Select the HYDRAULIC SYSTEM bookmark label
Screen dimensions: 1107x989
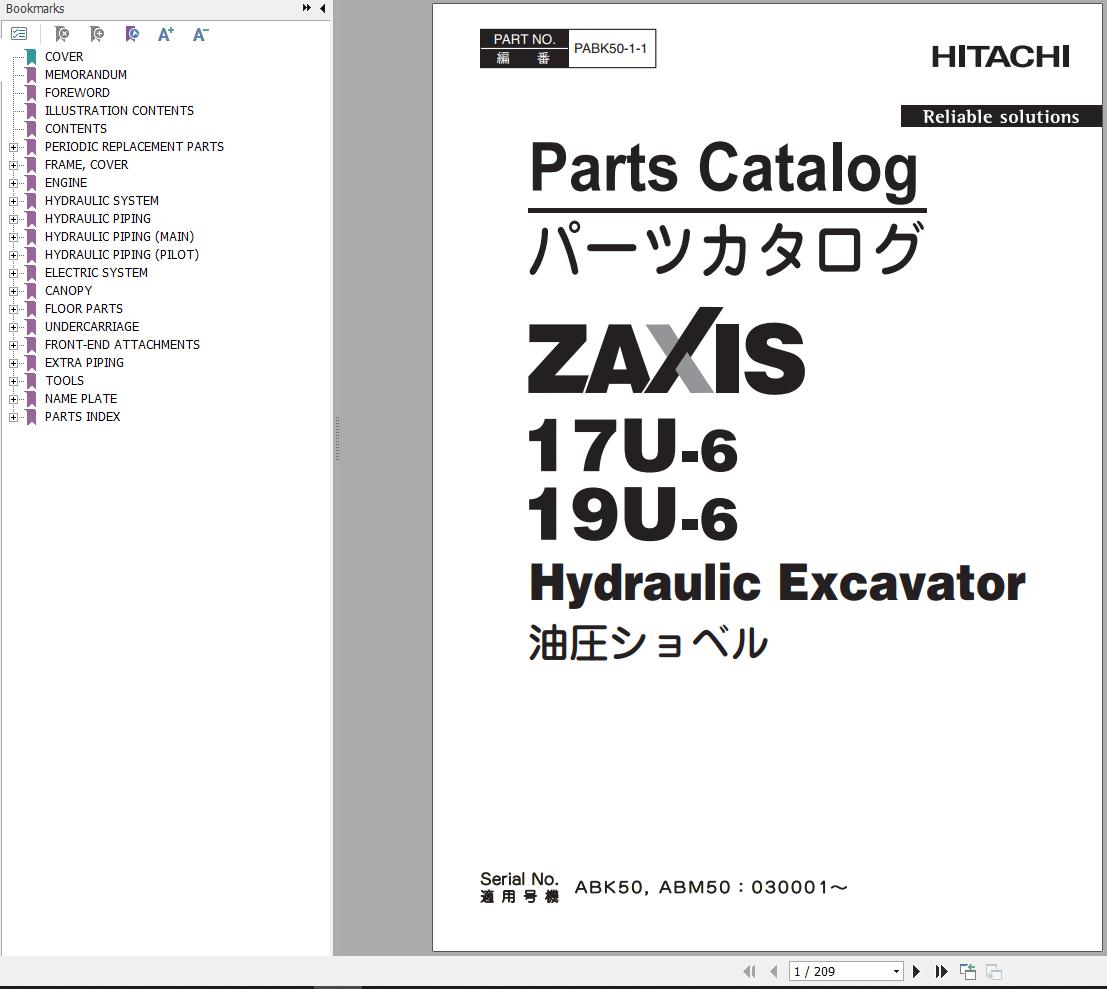[102, 200]
